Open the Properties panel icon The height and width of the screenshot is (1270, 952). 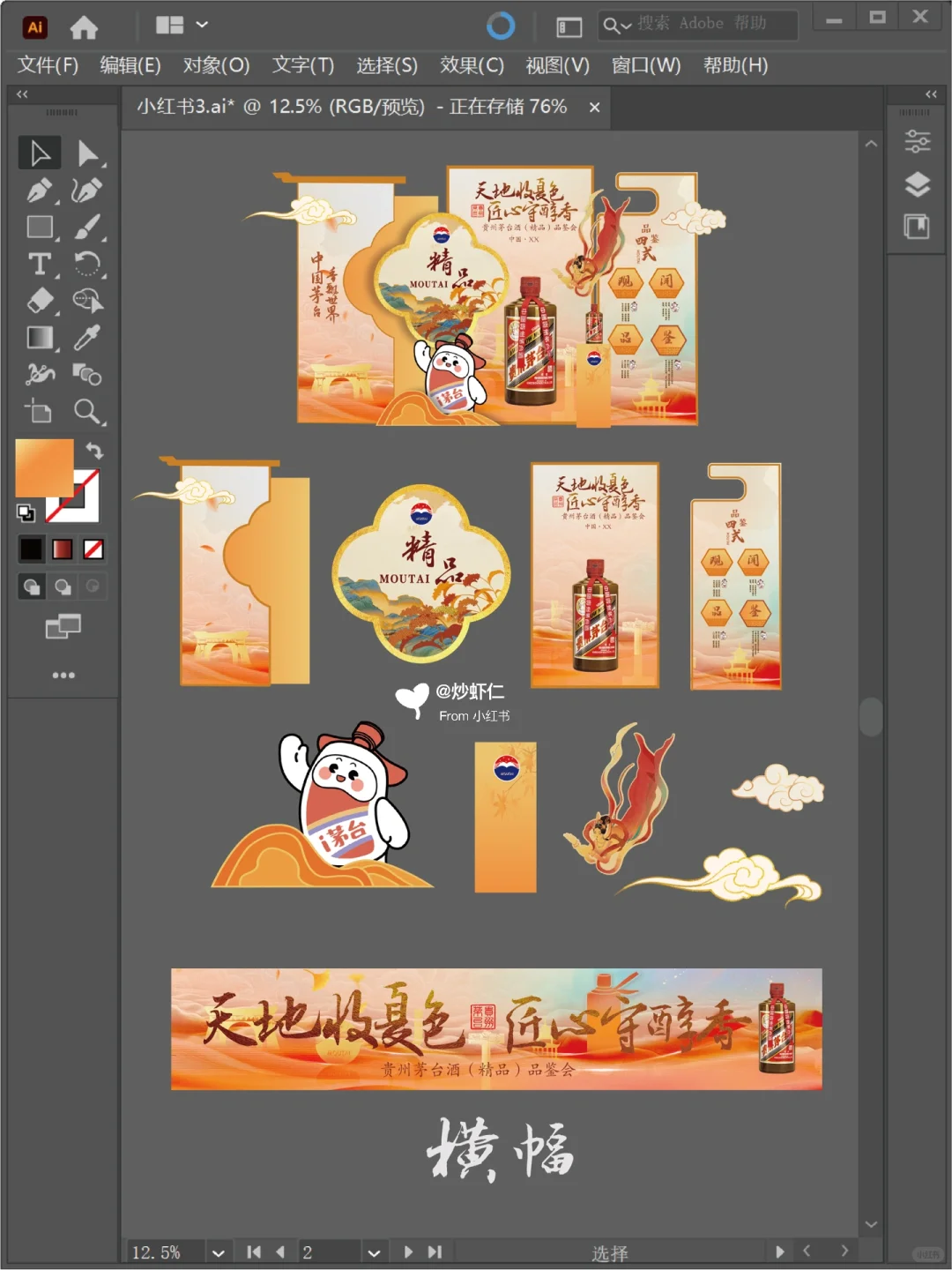[918, 141]
